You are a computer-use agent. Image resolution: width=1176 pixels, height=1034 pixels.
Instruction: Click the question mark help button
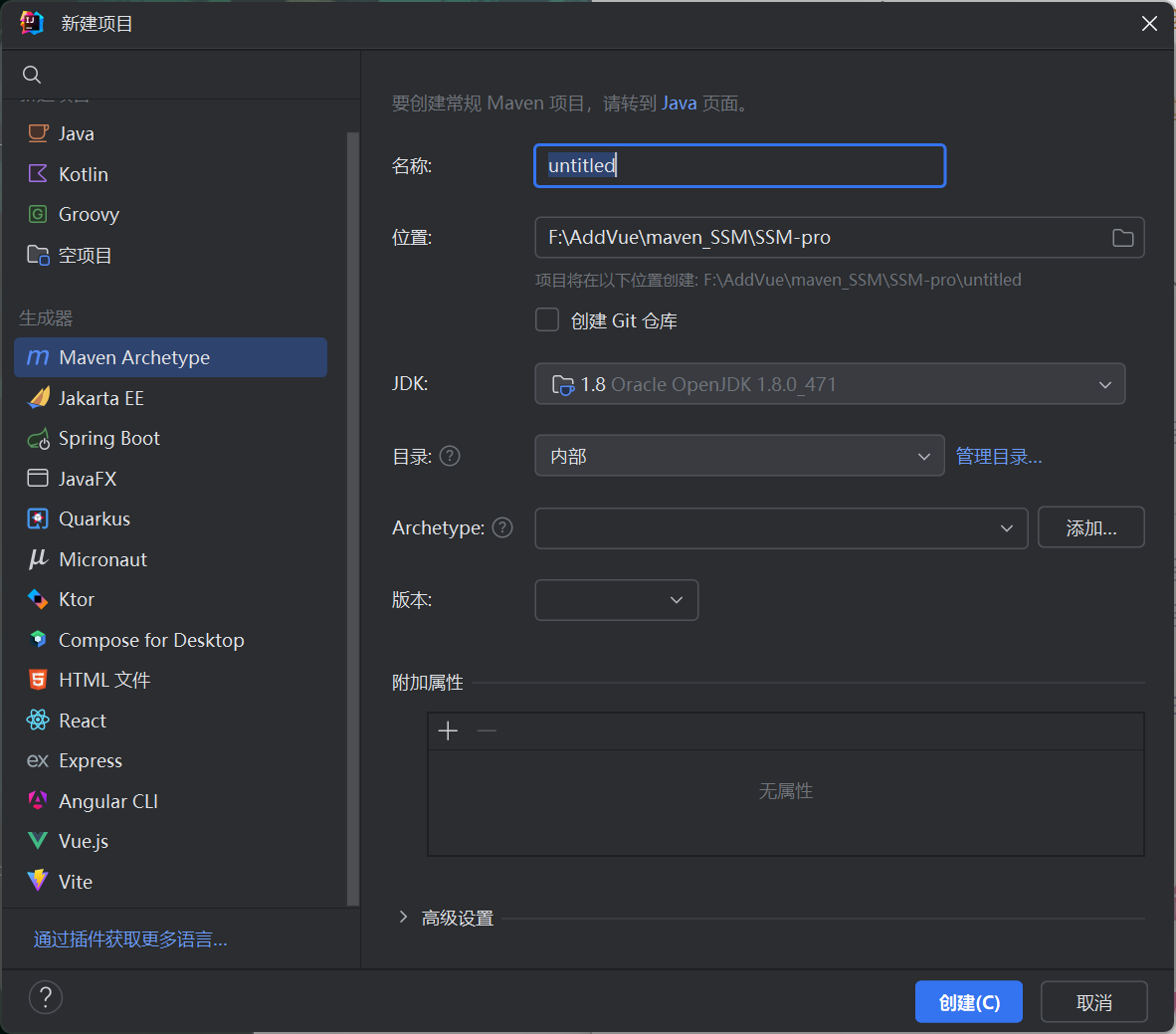click(46, 997)
